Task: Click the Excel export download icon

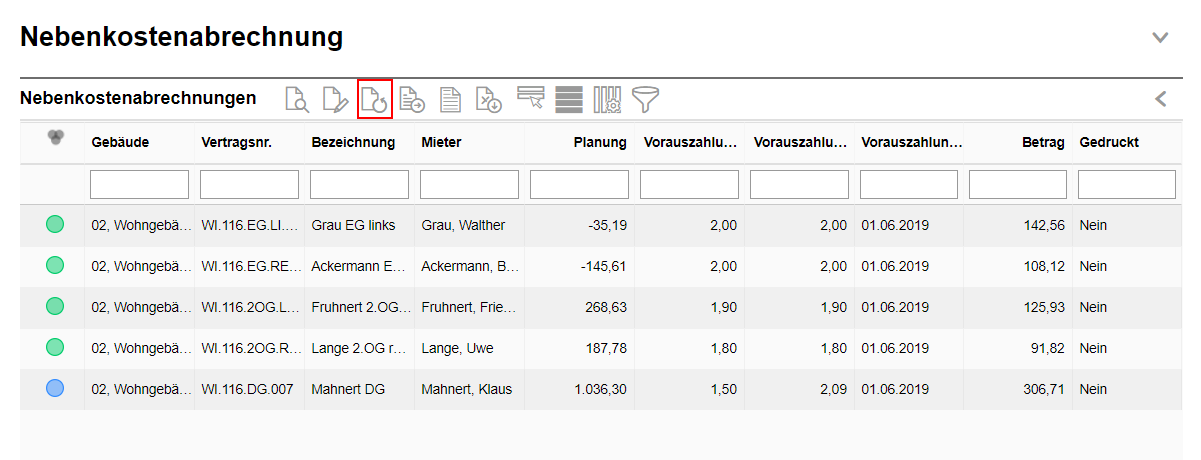Action: click(488, 99)
